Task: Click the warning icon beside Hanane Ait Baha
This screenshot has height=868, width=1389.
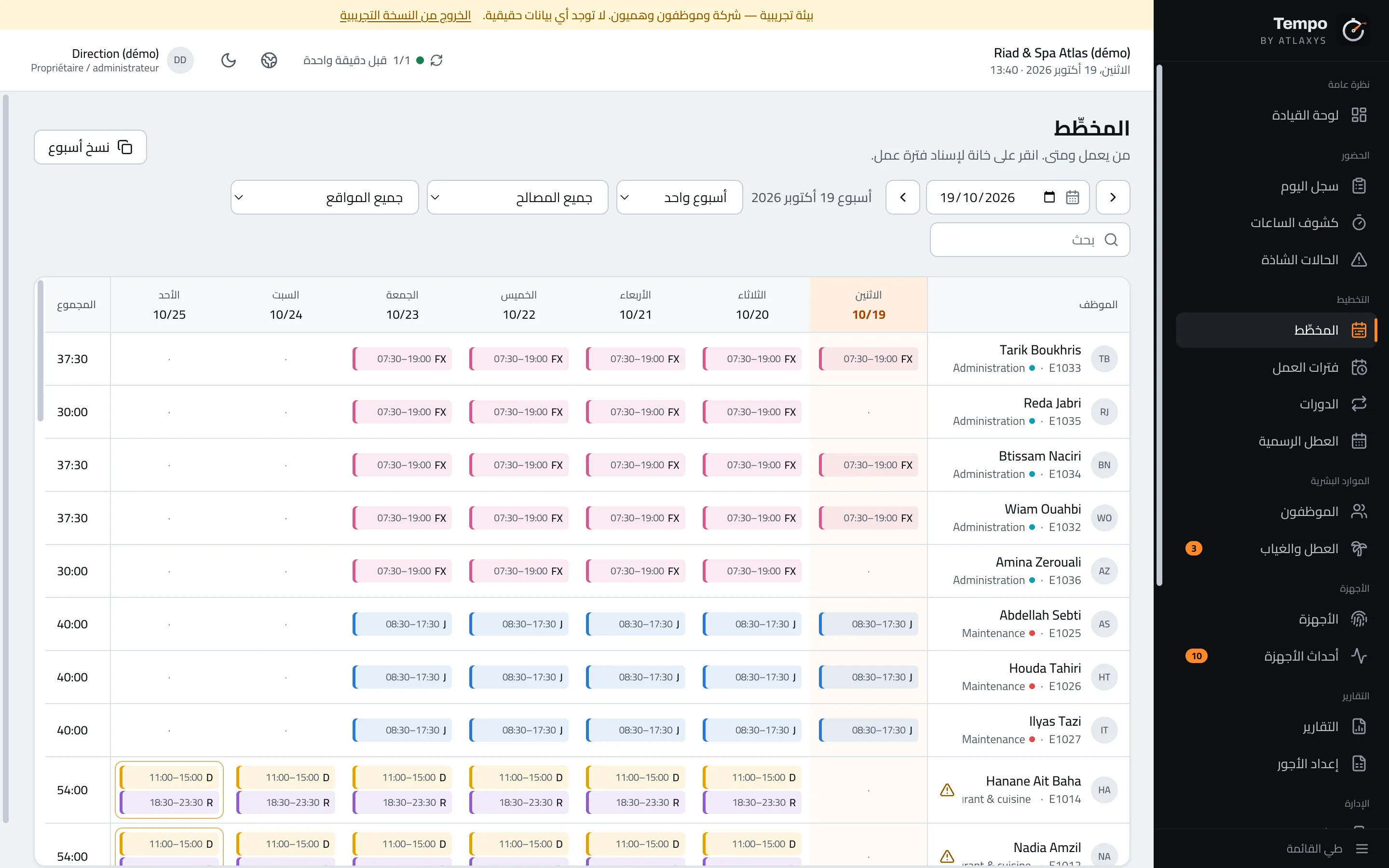Action: [947, 790]
